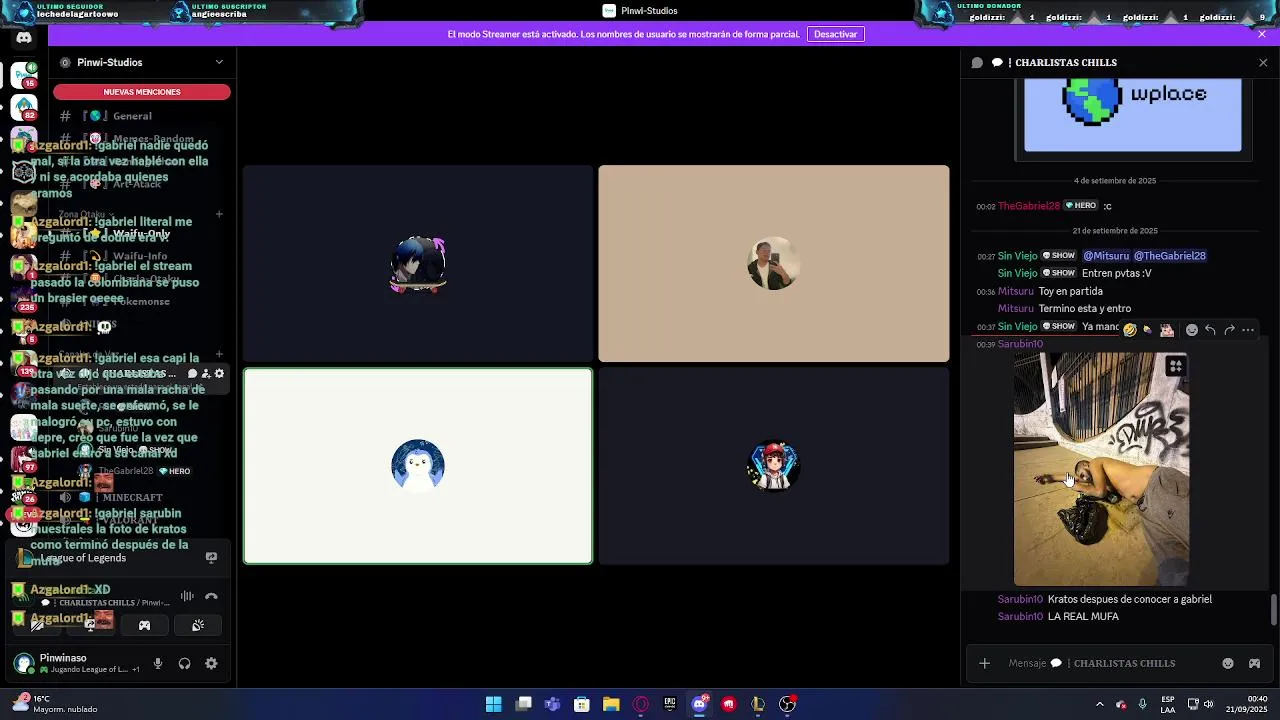Open the posted photo attachment
The width and height of the screenshot is (1280, 720).
coord(1101,469)
